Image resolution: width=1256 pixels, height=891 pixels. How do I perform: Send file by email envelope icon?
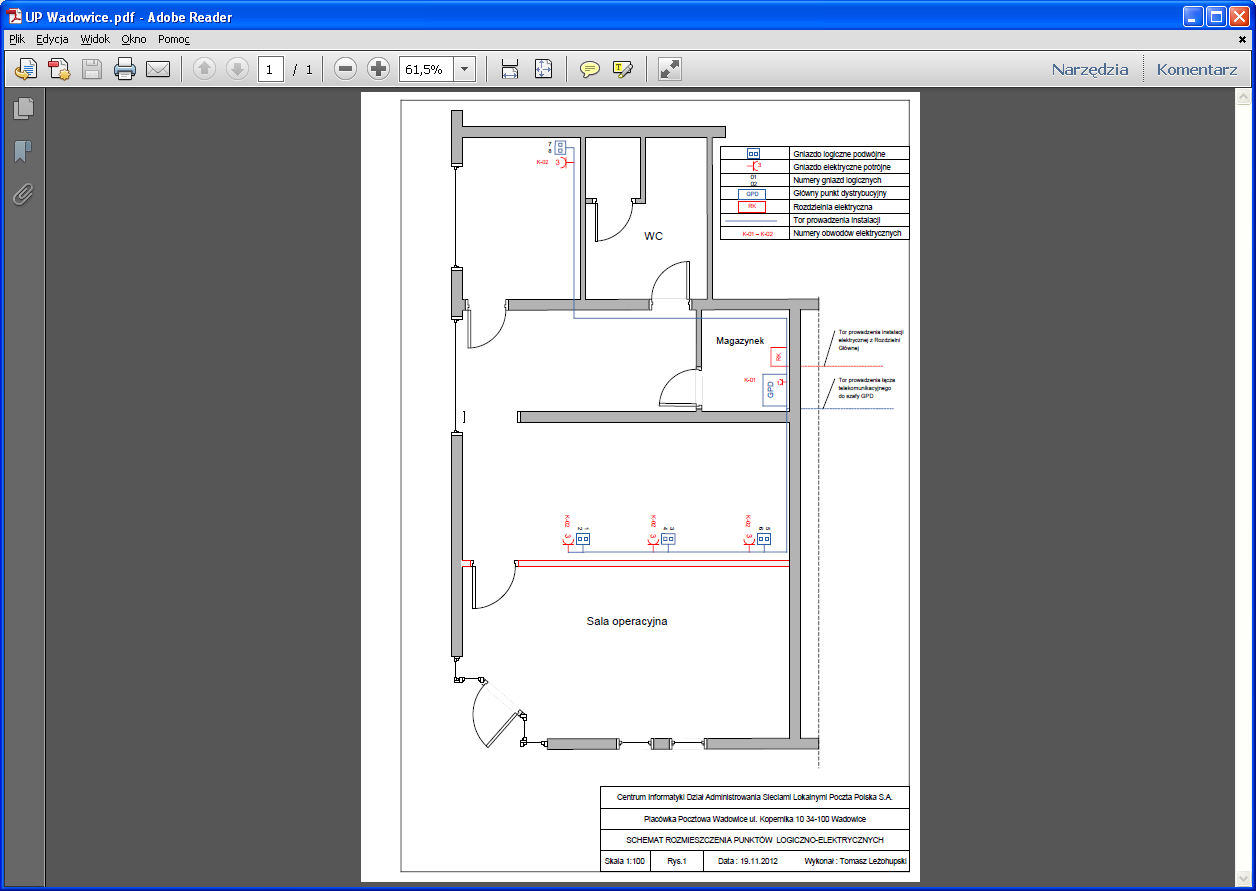tap(158, 69)
